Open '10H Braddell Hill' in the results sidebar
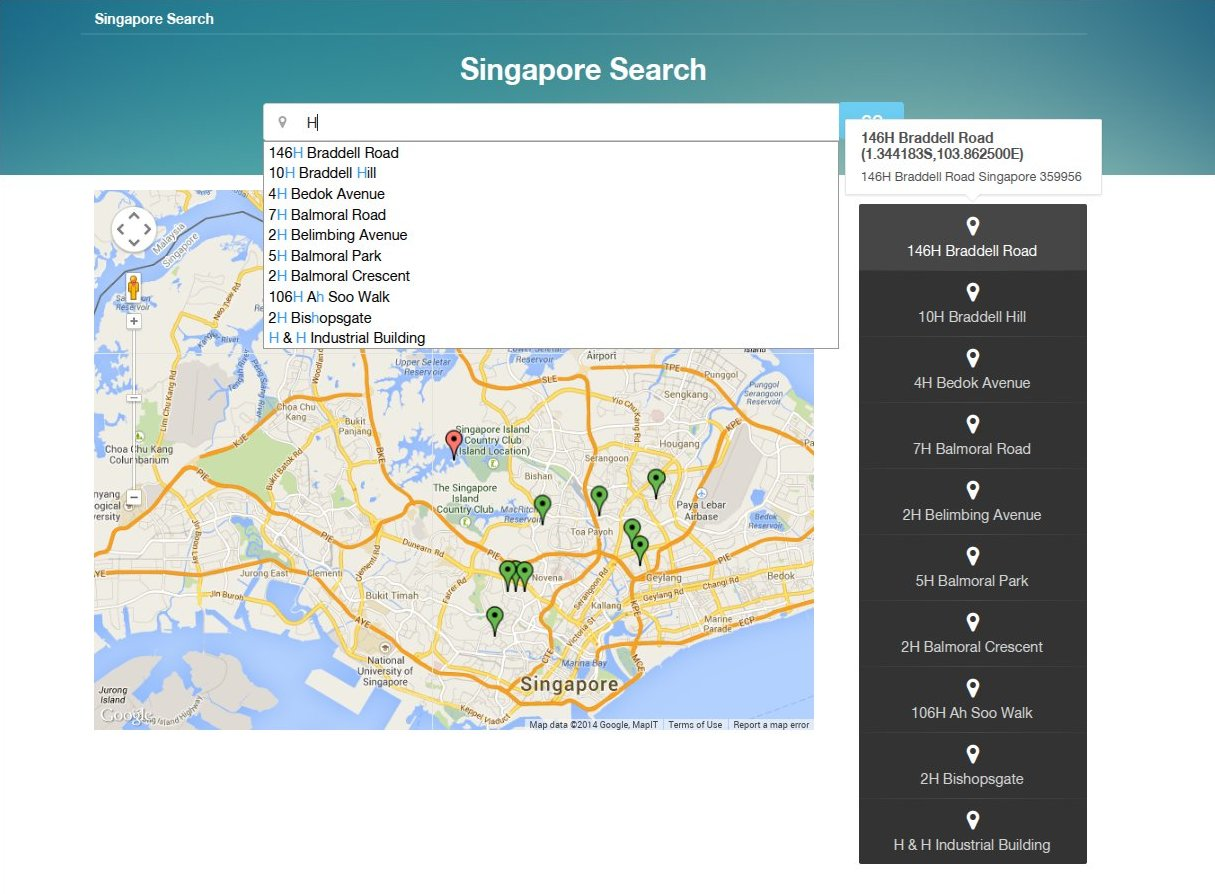This screenshot has height=894, width=1215. click(x=972, y=304)
